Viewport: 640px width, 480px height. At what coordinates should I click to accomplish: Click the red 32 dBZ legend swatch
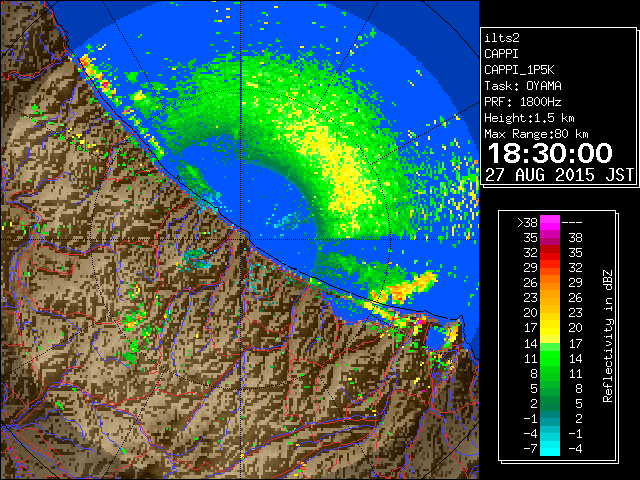coord(550,253)
